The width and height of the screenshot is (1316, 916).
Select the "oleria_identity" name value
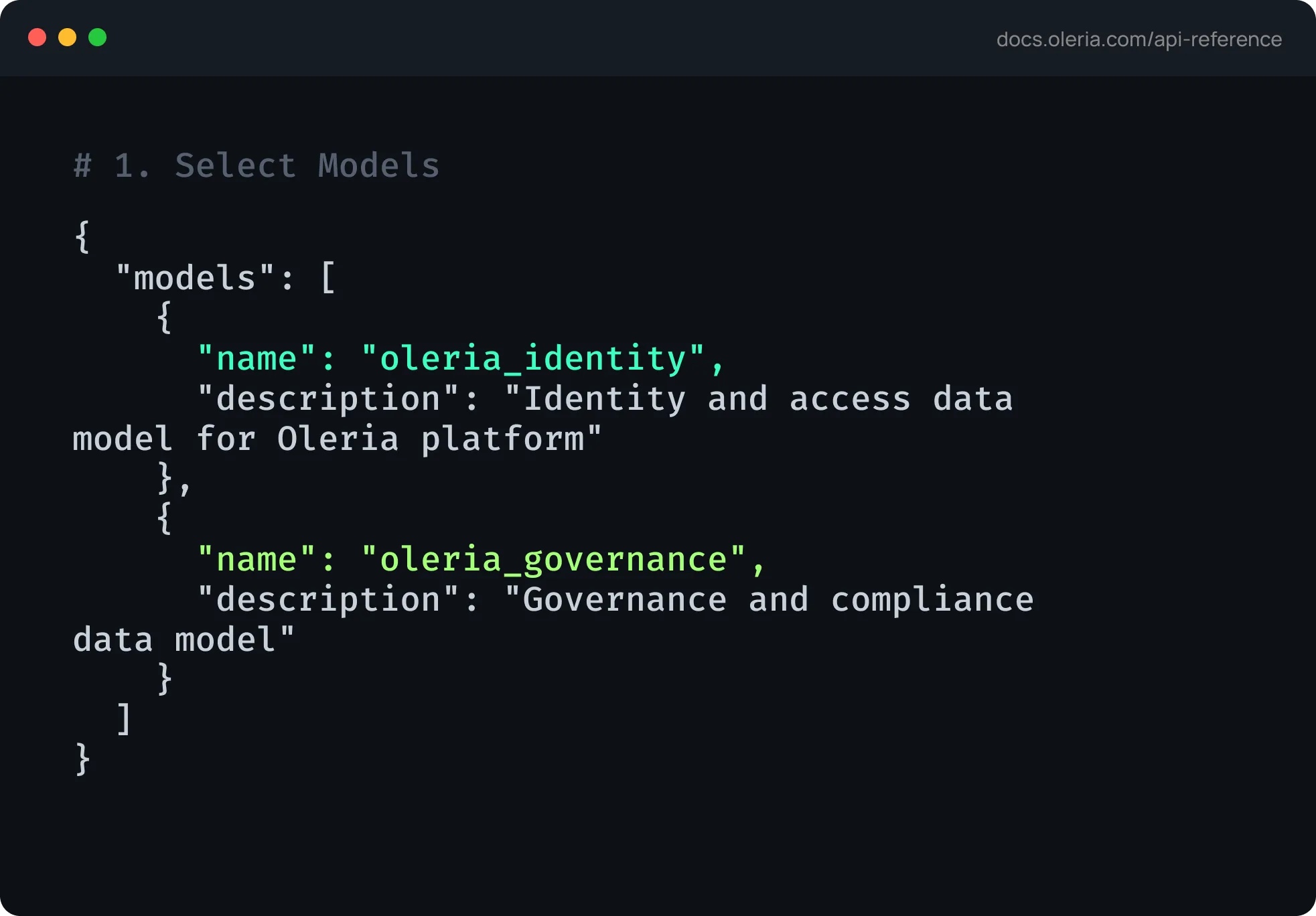point(533,358)
